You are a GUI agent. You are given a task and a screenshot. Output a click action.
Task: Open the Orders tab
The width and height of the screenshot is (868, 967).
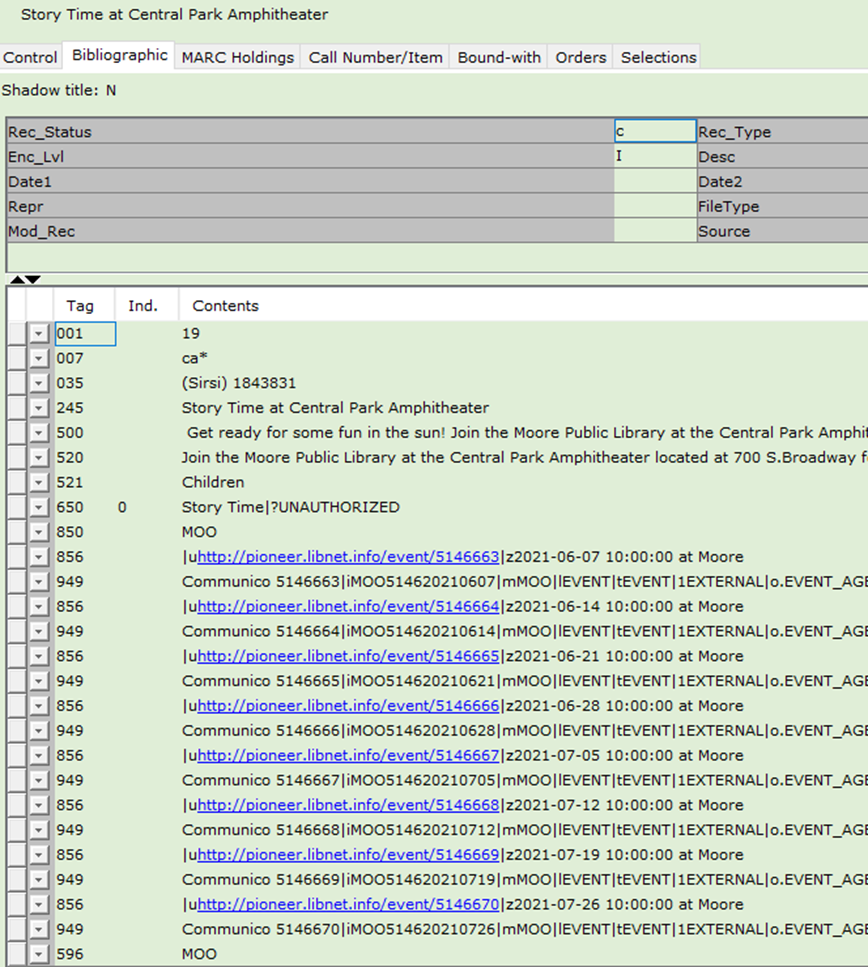(x=581, y=57)
